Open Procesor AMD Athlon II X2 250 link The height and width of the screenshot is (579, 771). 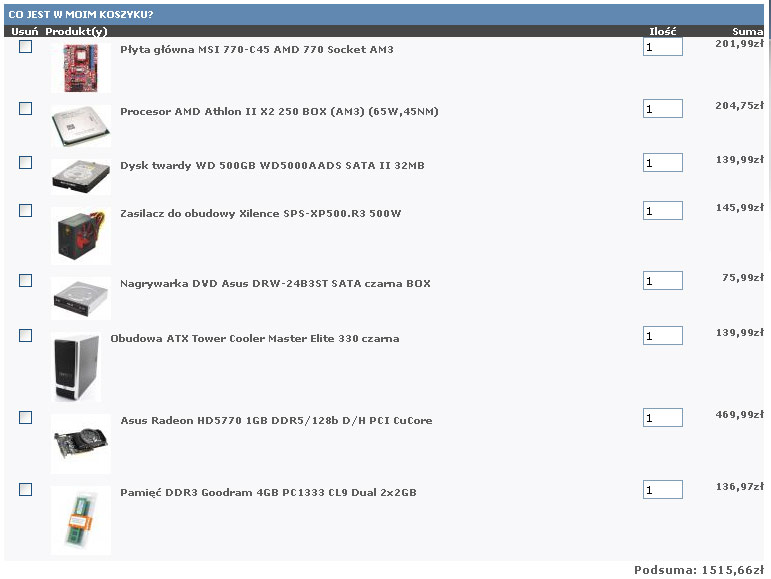coord(279,112)
